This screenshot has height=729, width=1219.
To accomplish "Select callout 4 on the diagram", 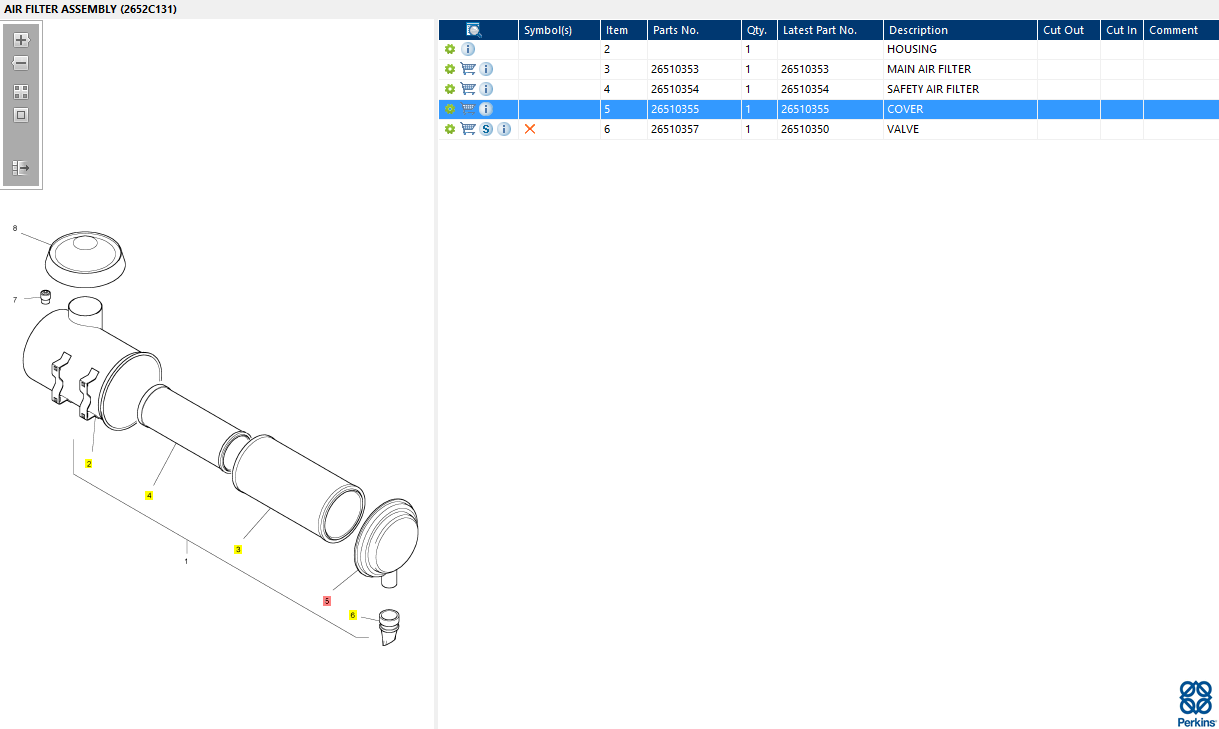I will pos(149,495).
